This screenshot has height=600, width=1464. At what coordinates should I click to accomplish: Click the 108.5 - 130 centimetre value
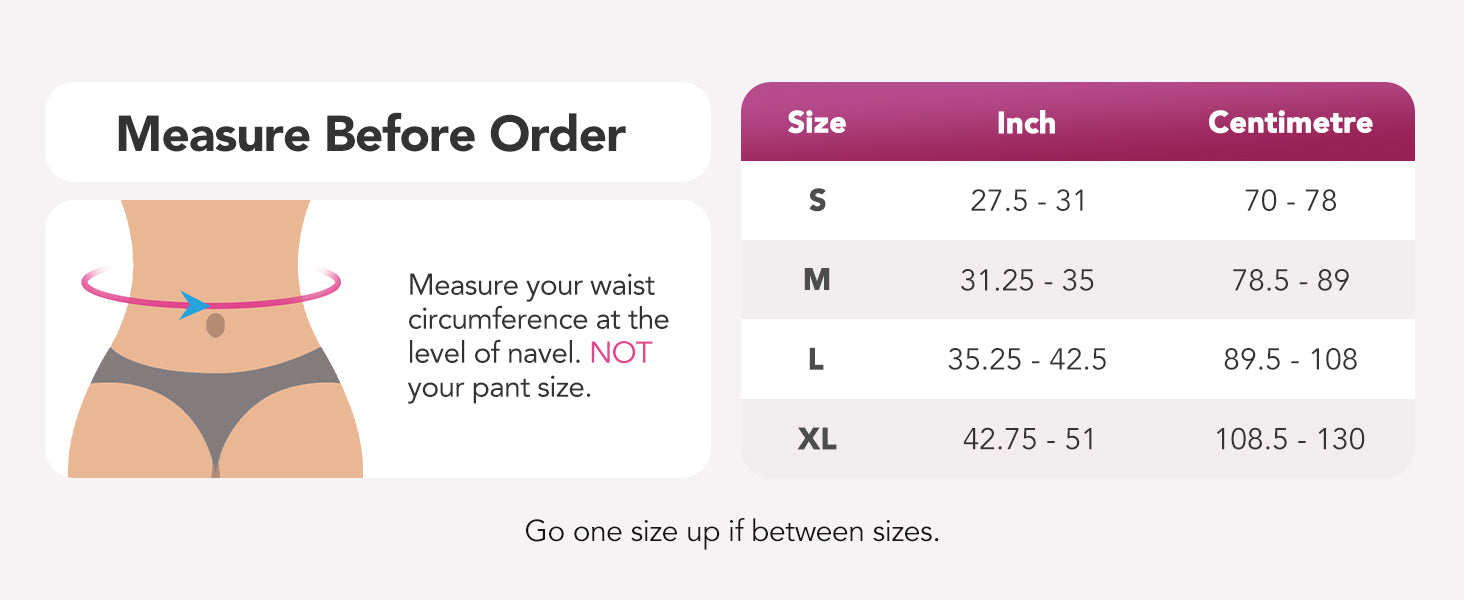1290,439
